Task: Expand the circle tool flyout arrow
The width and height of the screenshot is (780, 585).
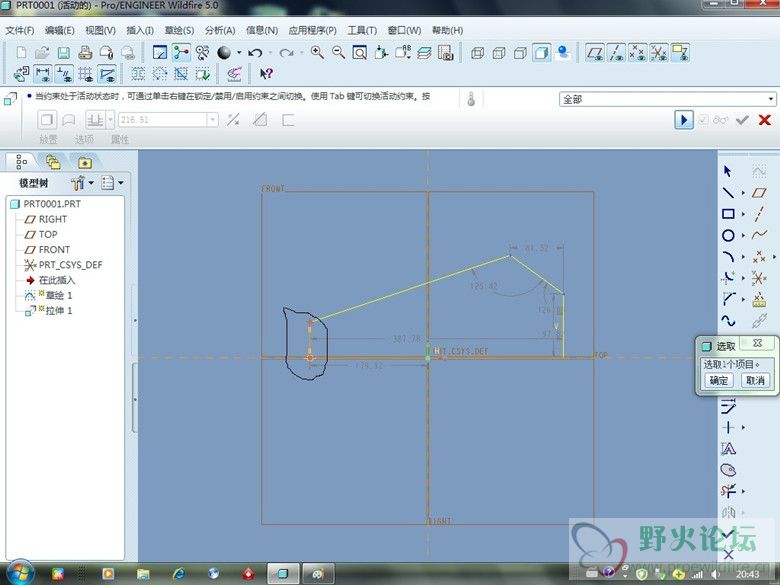Action: [x=743, y=236]
